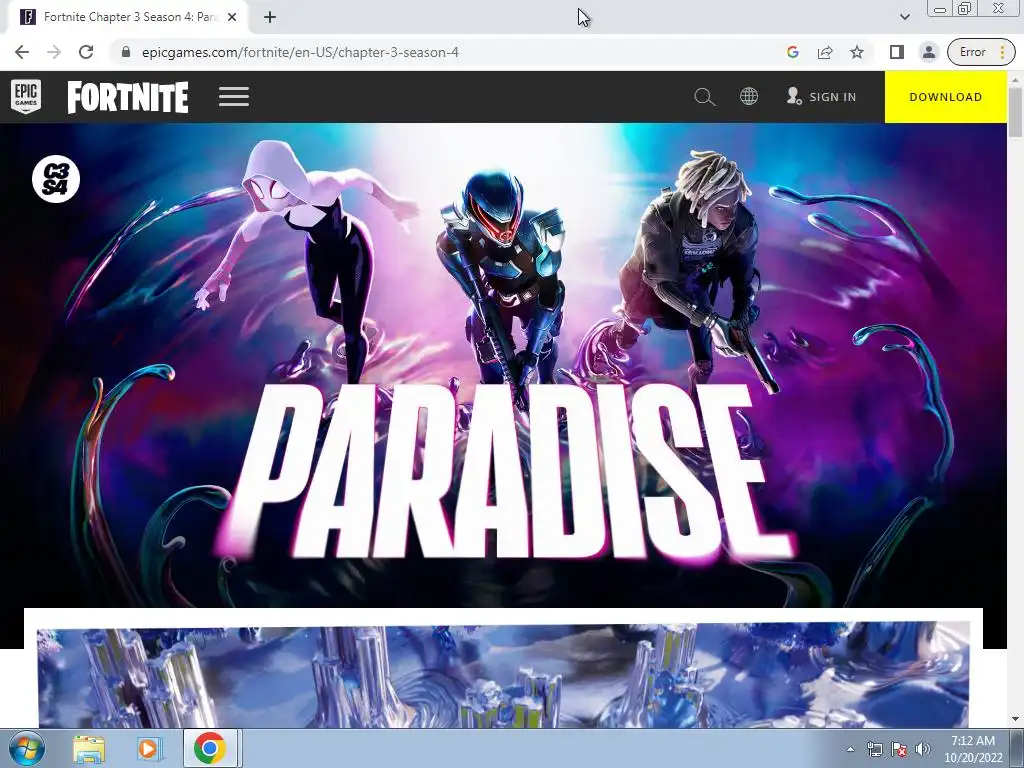Open the Fortnite home logo link
1024x768 pixels.
pyautogui.click(x=128, y=97)
